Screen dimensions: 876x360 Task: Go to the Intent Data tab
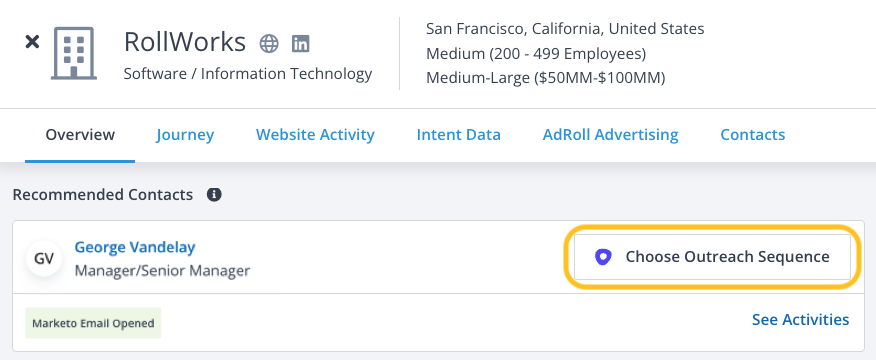pyautogui.click(x=459, y=135)
